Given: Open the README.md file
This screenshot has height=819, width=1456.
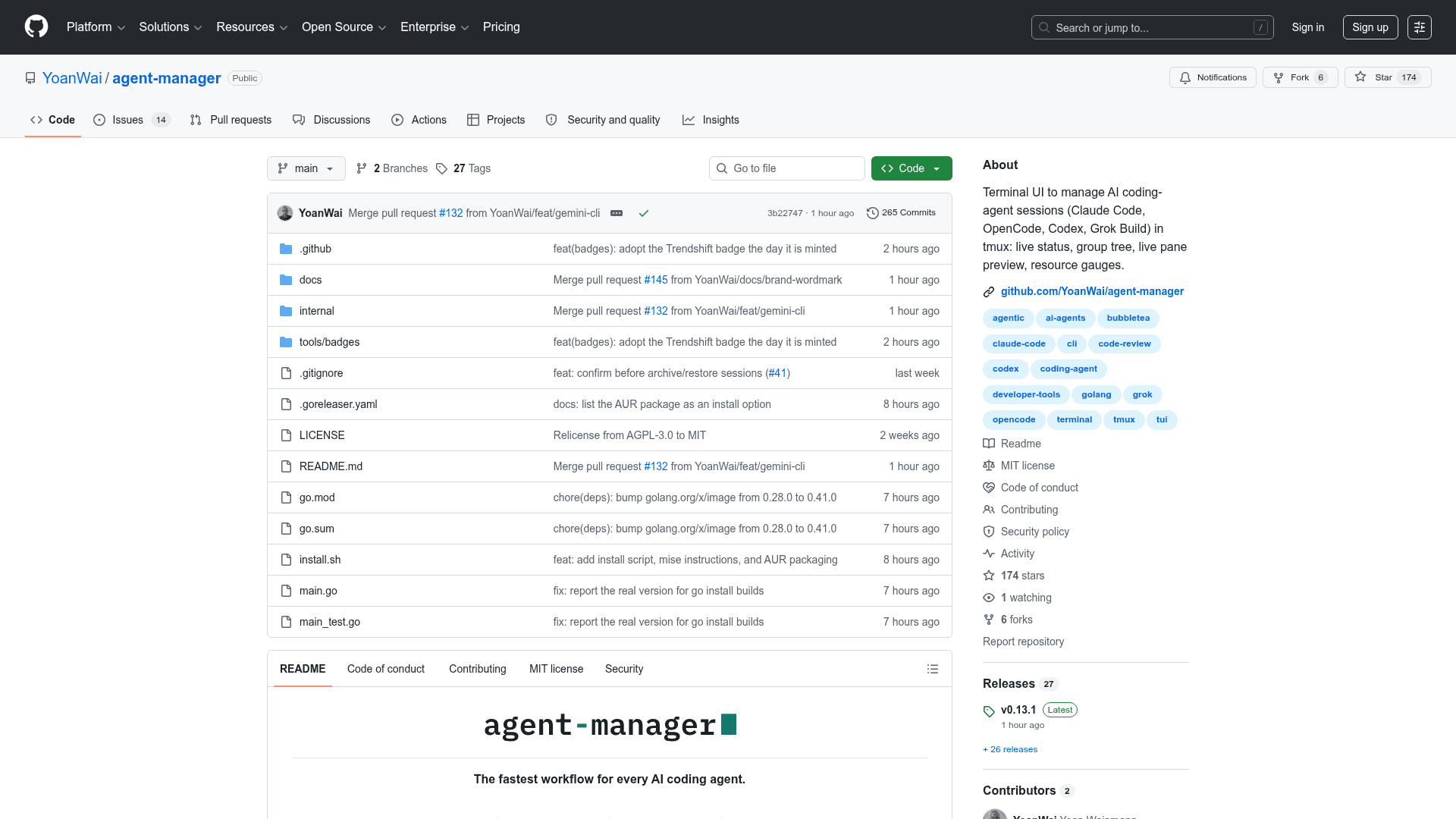Looking at the screenshot, I should [331, 466].
